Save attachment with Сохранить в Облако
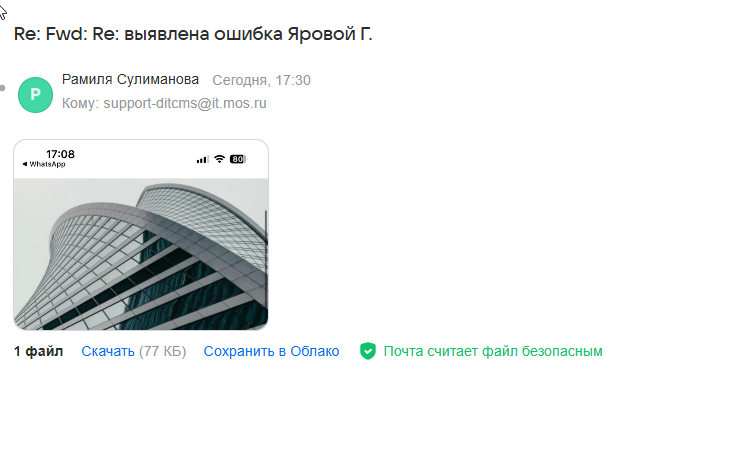This screenshot has height=459, width=730. (271, 351)
